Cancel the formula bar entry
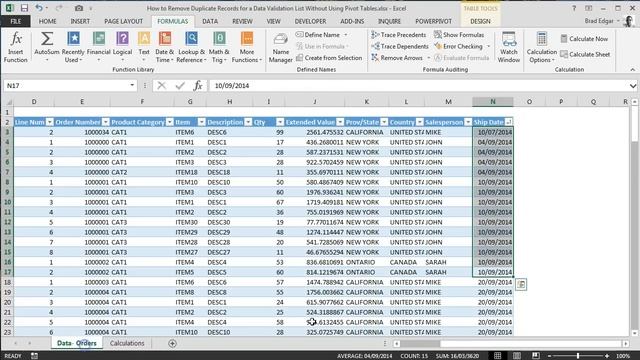The height and width of the screenshot is (360, 640). 162,86
